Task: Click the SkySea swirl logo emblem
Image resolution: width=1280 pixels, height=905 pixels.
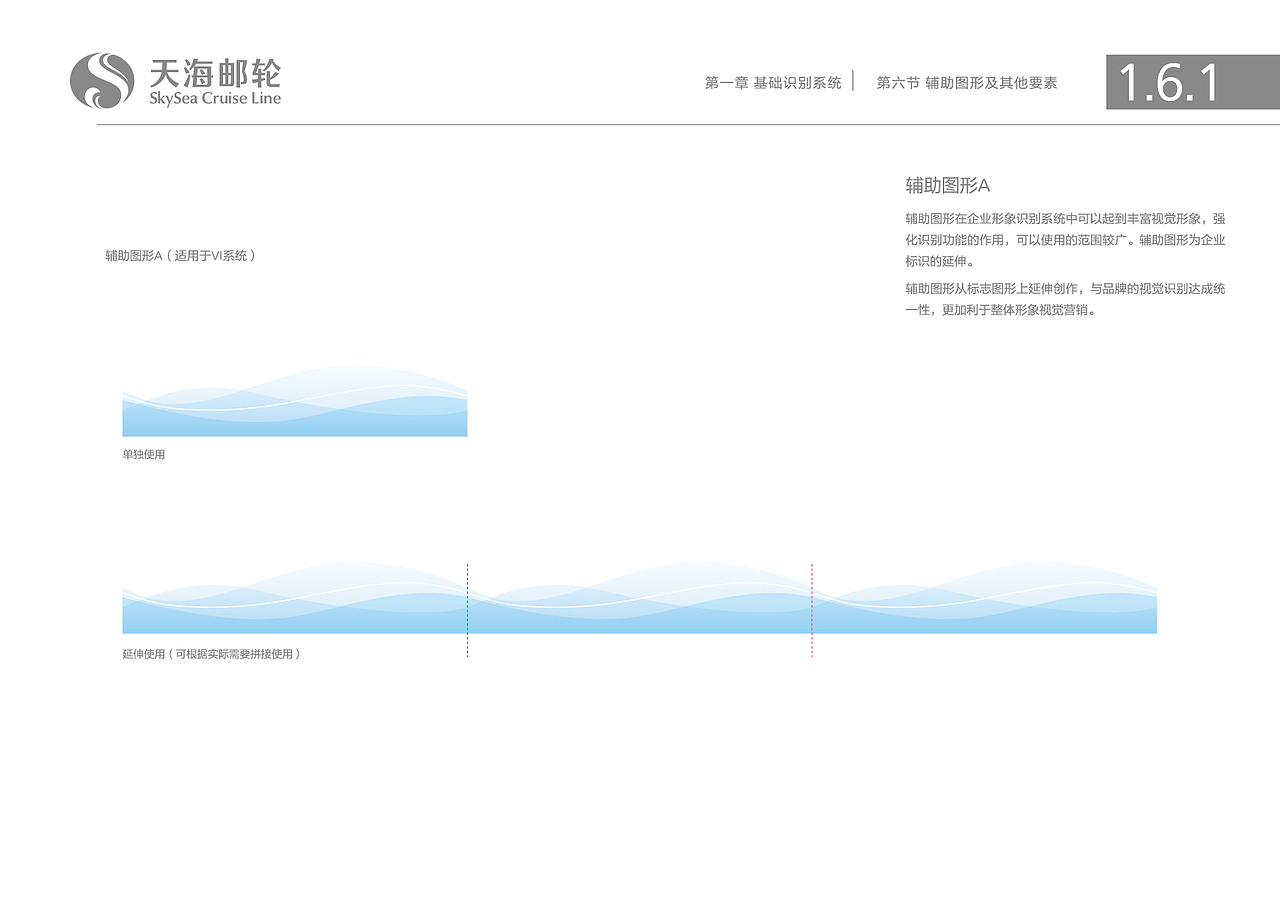Action: (102, 81)
